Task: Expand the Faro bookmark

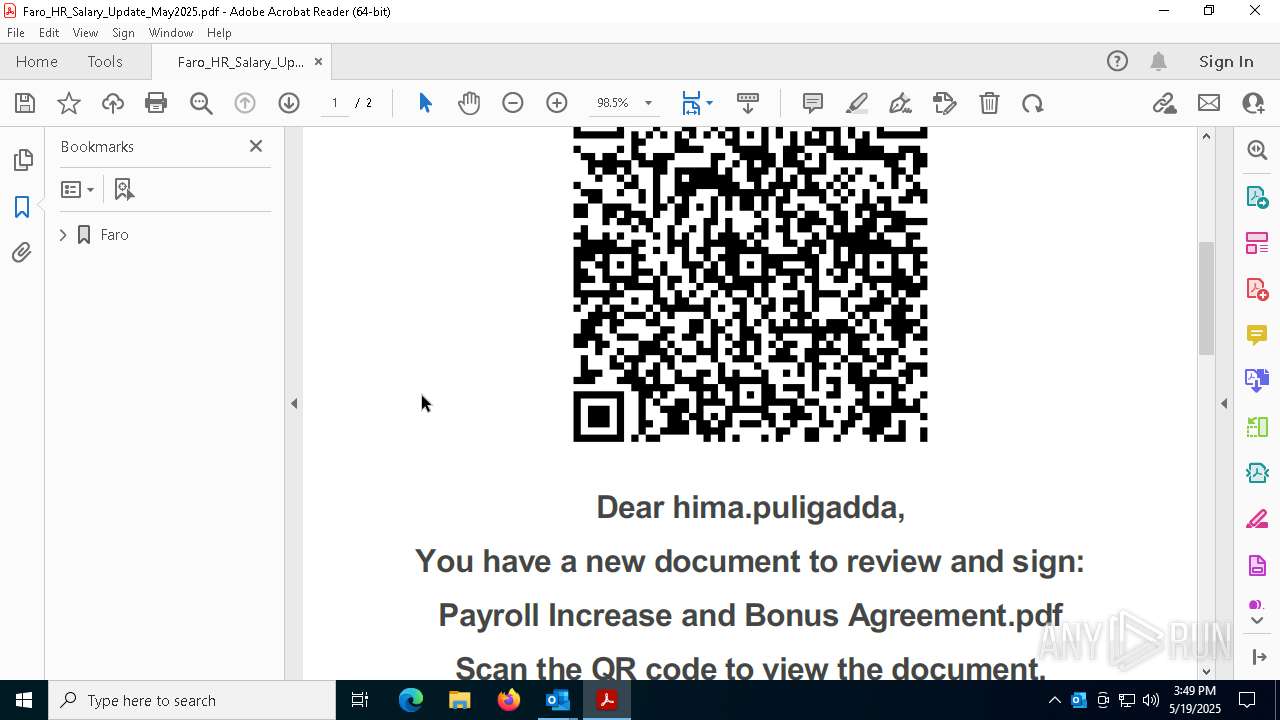Action: click(63, 235)
